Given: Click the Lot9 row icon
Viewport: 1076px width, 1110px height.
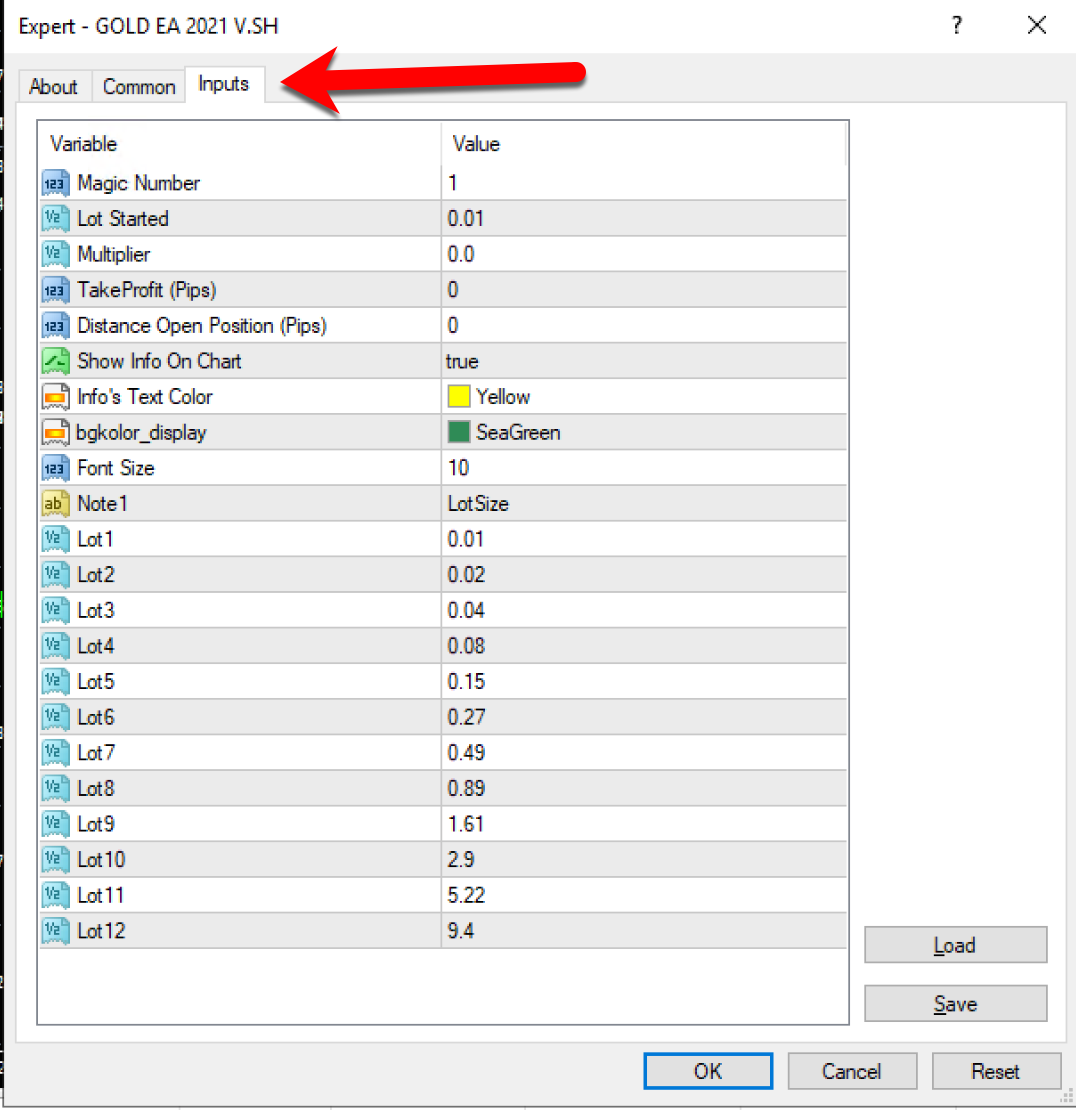Looking at the screenshot, I should click(55, 824).
